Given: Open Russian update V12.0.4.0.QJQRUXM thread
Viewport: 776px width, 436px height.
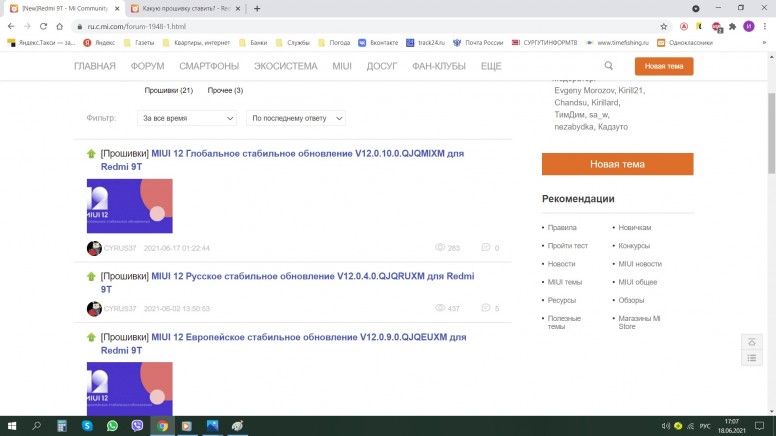Looking at the screenshot, I should pos(287,283).
